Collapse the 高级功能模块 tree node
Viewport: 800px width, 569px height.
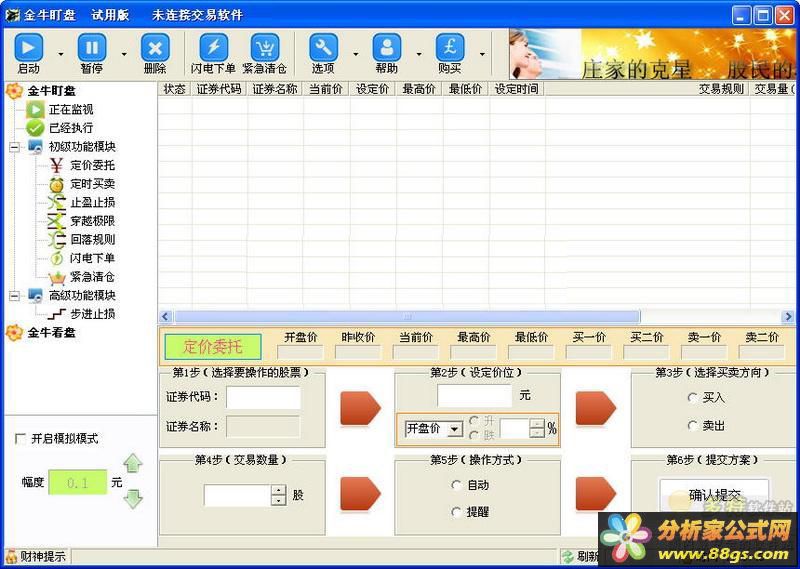click(15, 295)
